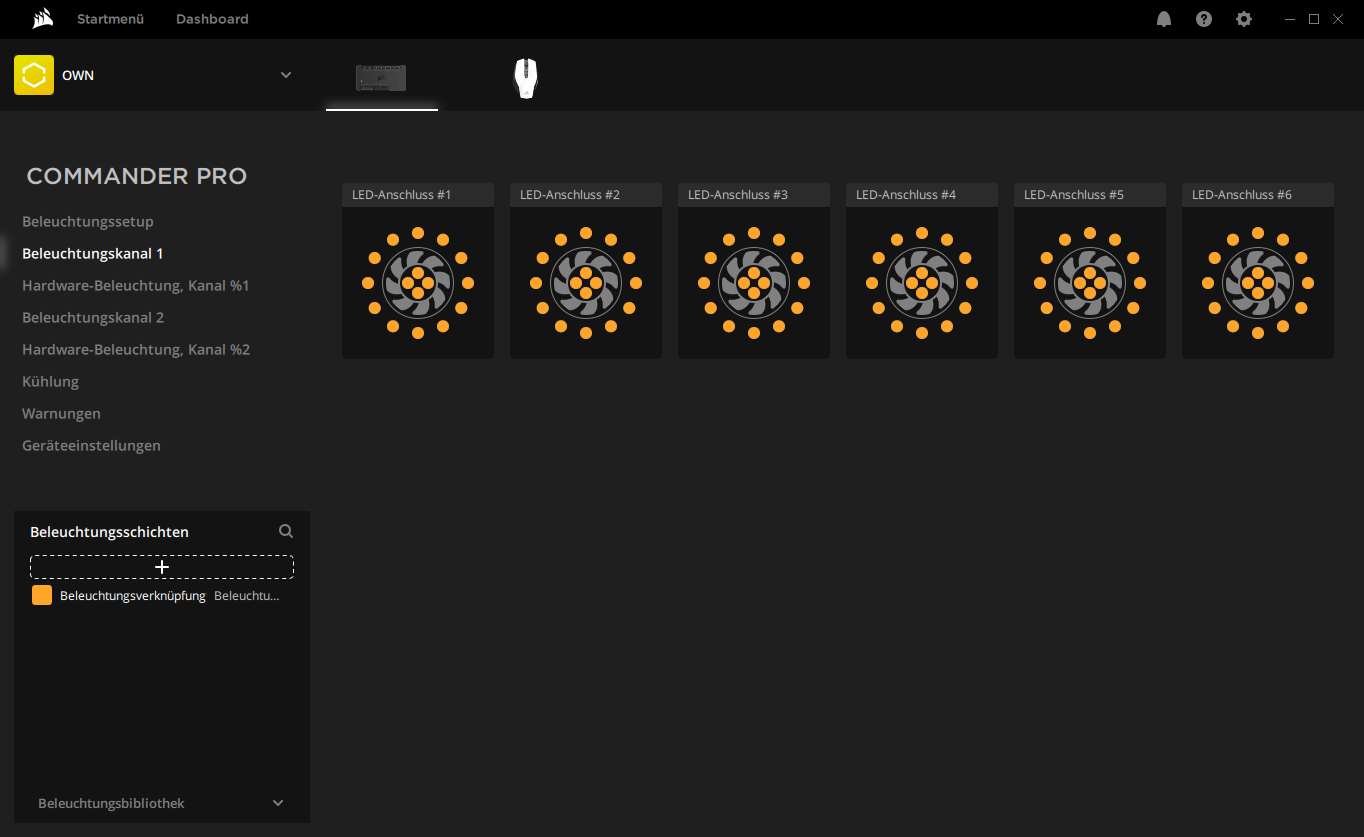
Task: Select fan graphic for LED-Anschluss #2
Action: [x=586, y=283]
